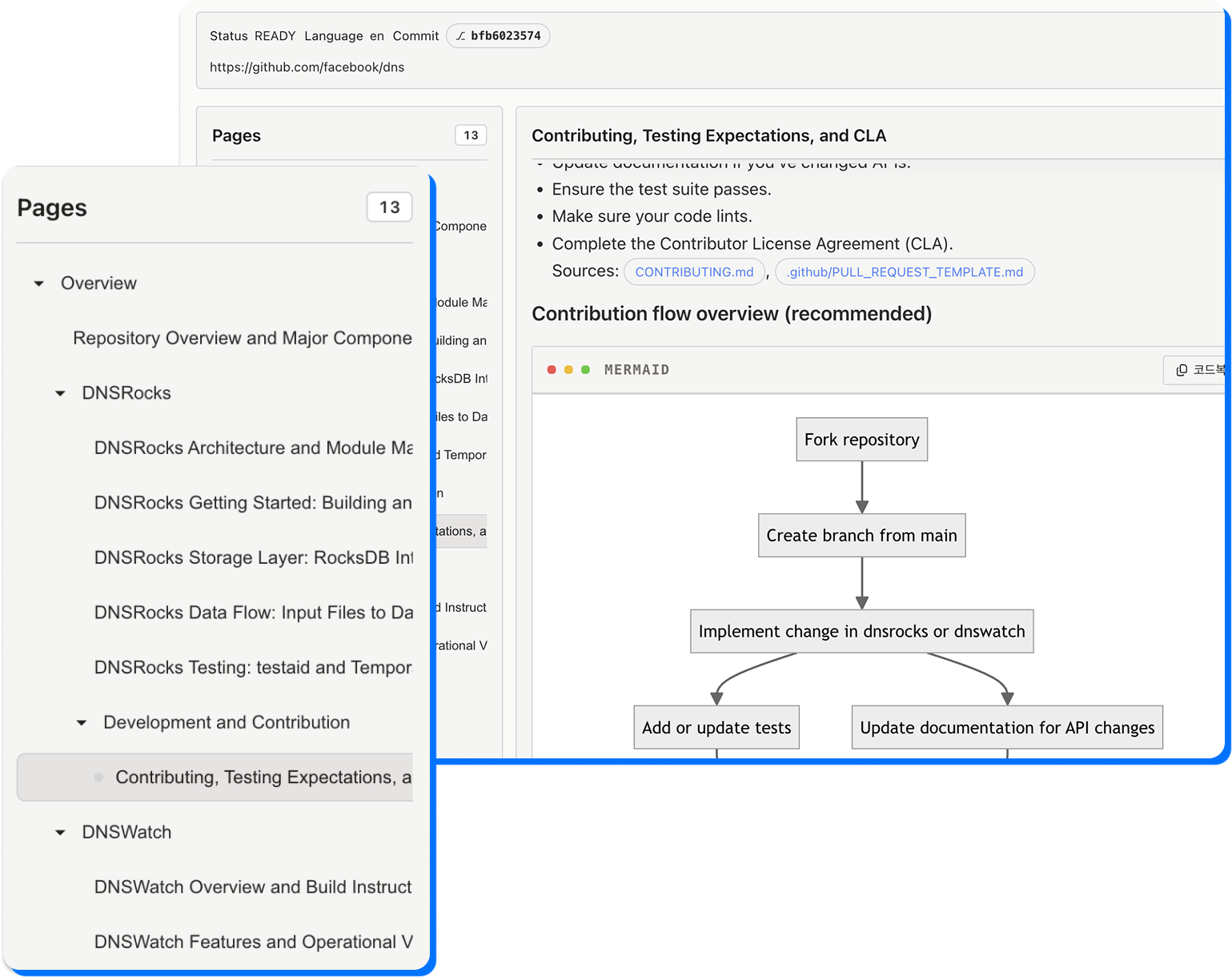The height and width of the screenshot is (977, 1232).
Task: Open the PULL_REQUEST_TEMPLATE.md source link
Action: 905,272
